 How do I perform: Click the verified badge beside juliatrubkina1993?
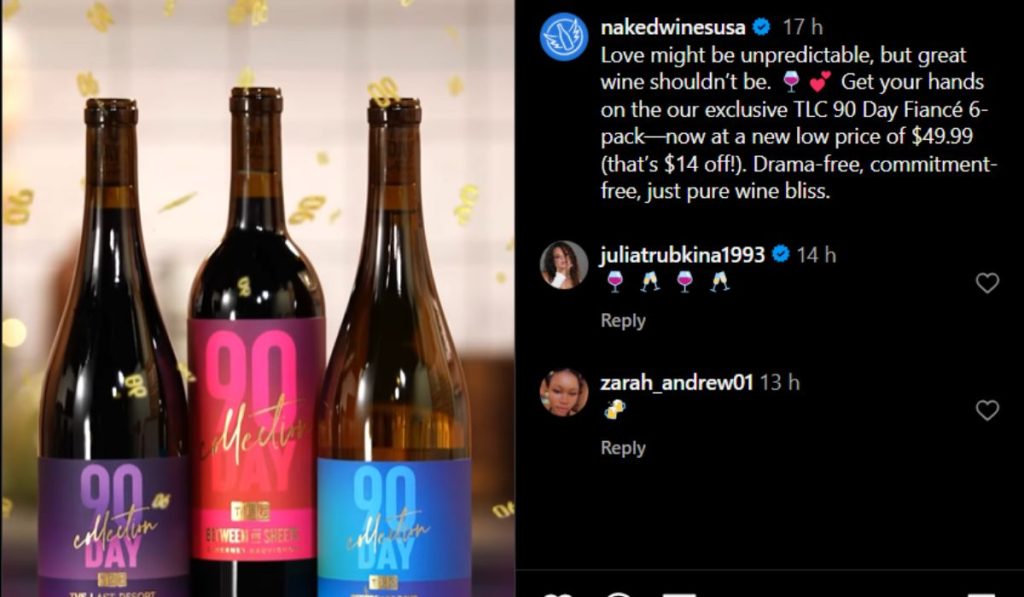(x=781, y=255)
